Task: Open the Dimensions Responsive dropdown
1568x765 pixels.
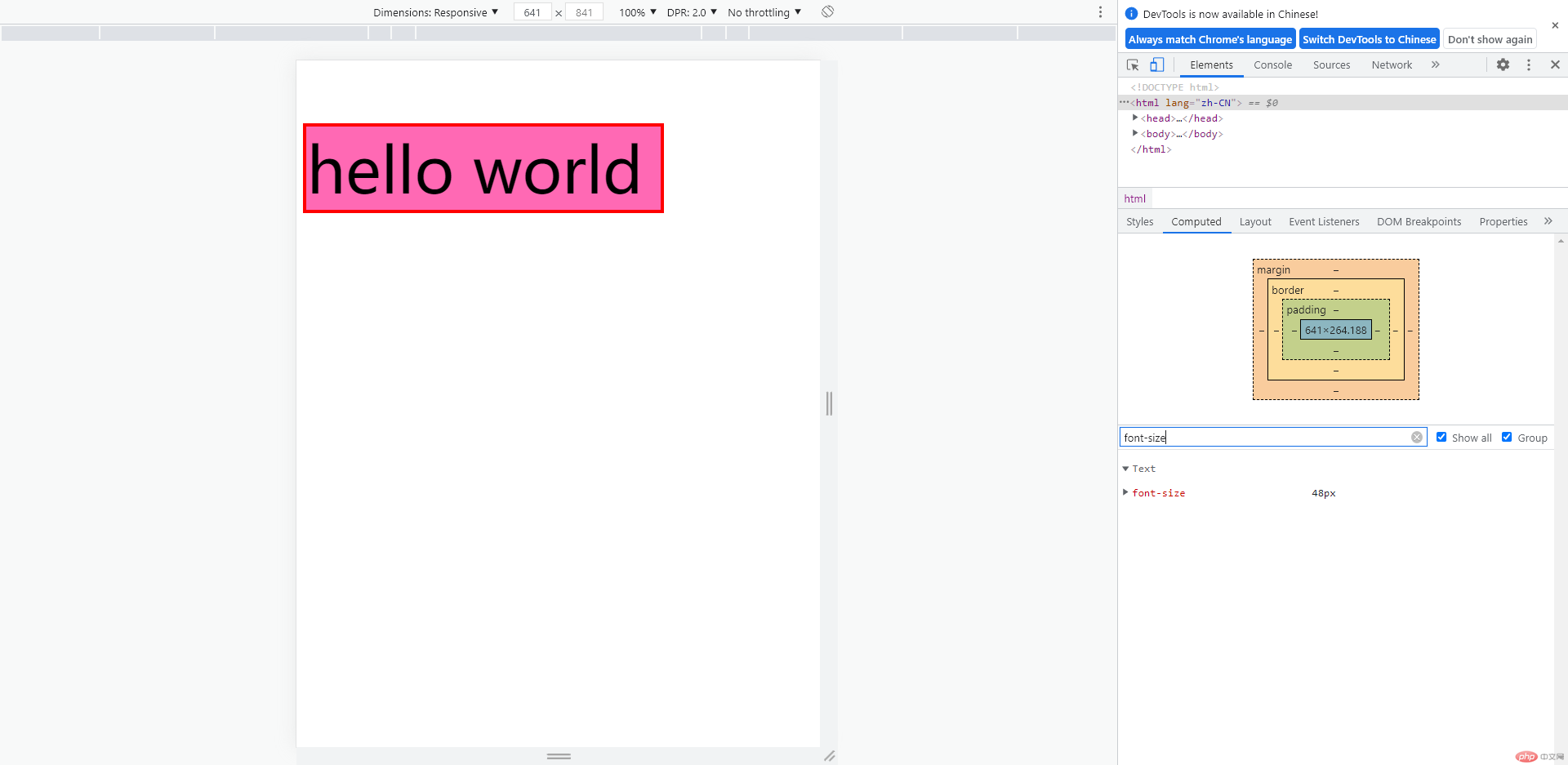Action: pos(435,12)
